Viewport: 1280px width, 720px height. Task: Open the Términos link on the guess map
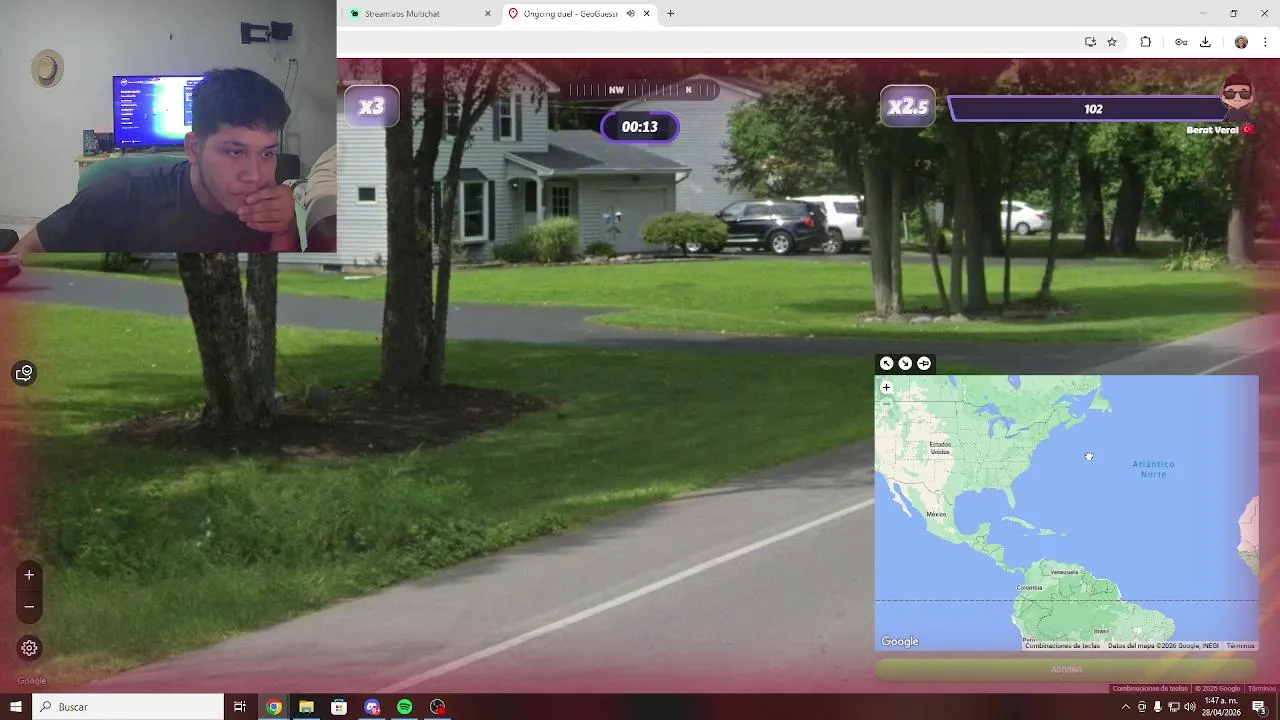click(1240, 646)
